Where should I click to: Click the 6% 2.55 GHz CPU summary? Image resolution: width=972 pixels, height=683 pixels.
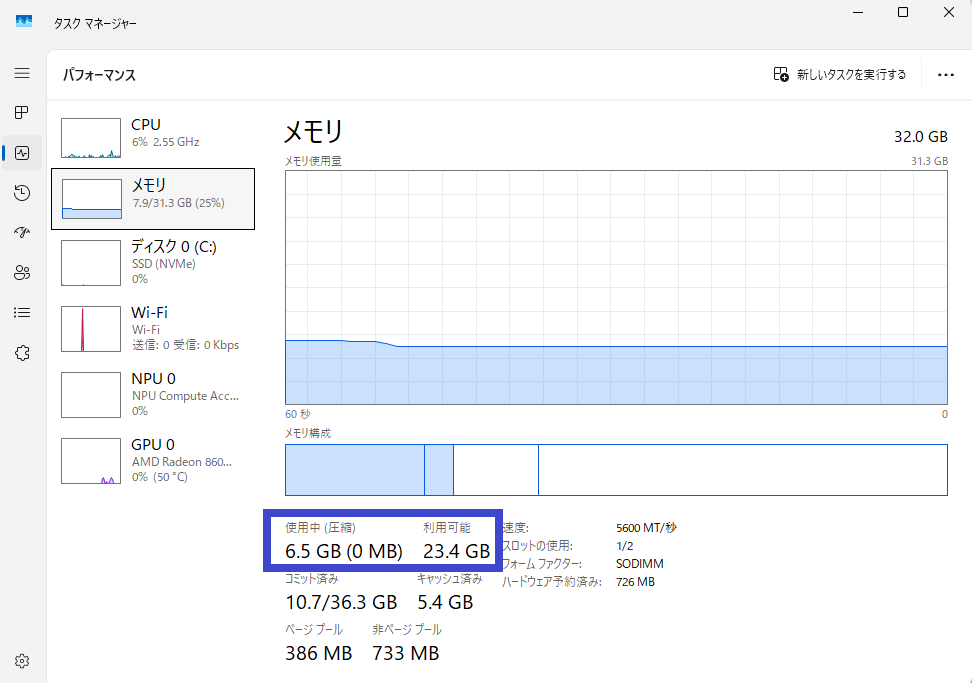[x=166, y=142]
